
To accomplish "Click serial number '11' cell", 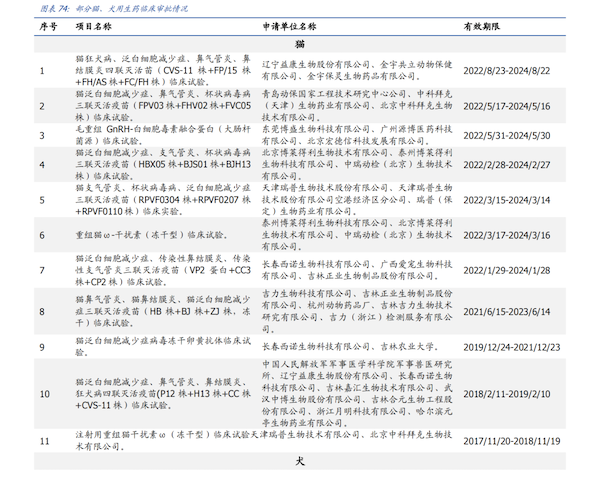I will tap(45, 441).
